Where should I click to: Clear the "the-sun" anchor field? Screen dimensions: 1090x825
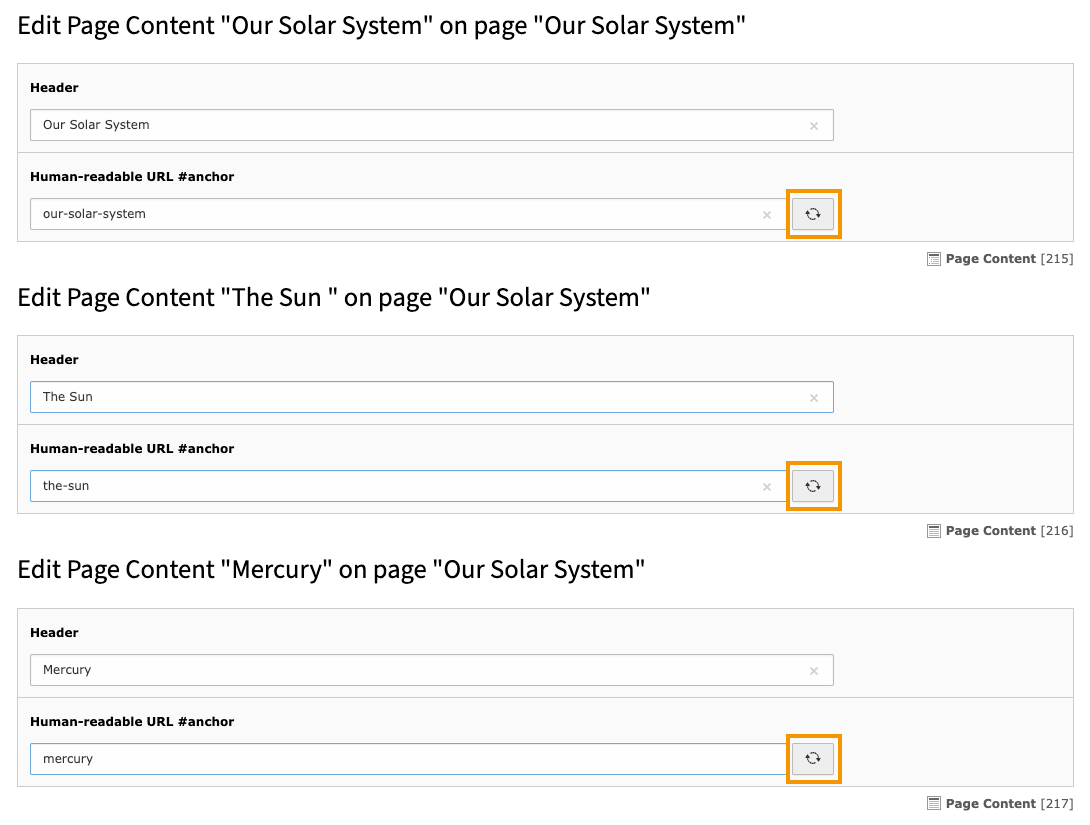[x=766, y=487]
